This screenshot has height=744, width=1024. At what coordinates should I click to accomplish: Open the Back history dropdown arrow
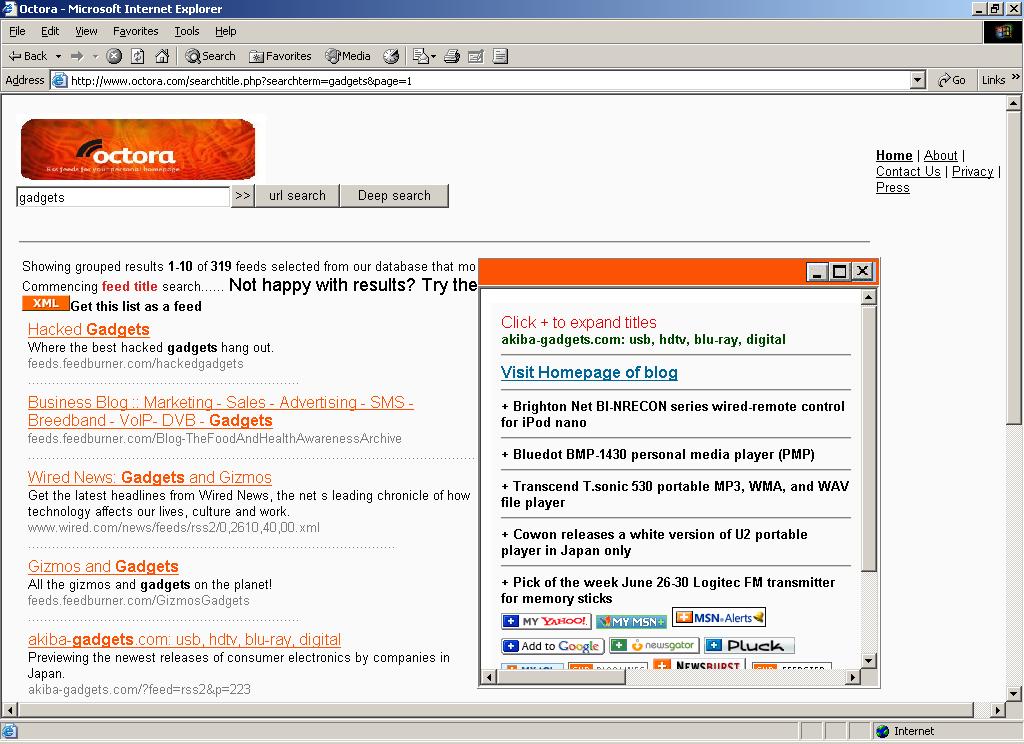click(58, 56)
